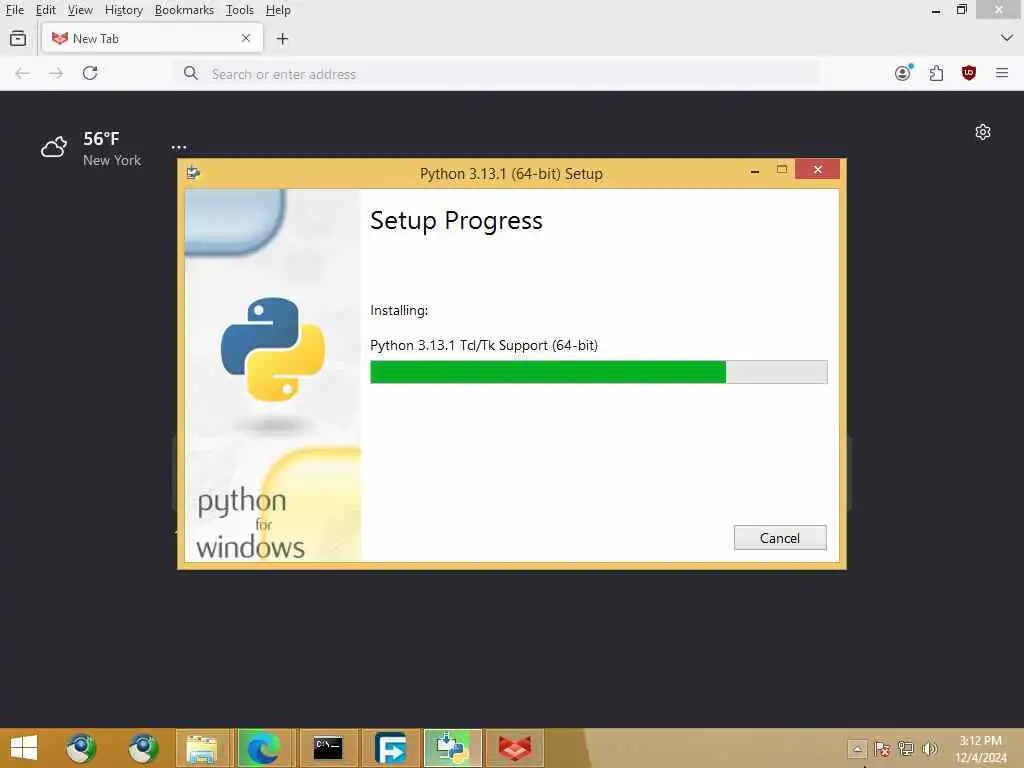This screenshot has height=768, width=1024.
Task: Open the network tray icon
Action: click(x=906, y=749)
